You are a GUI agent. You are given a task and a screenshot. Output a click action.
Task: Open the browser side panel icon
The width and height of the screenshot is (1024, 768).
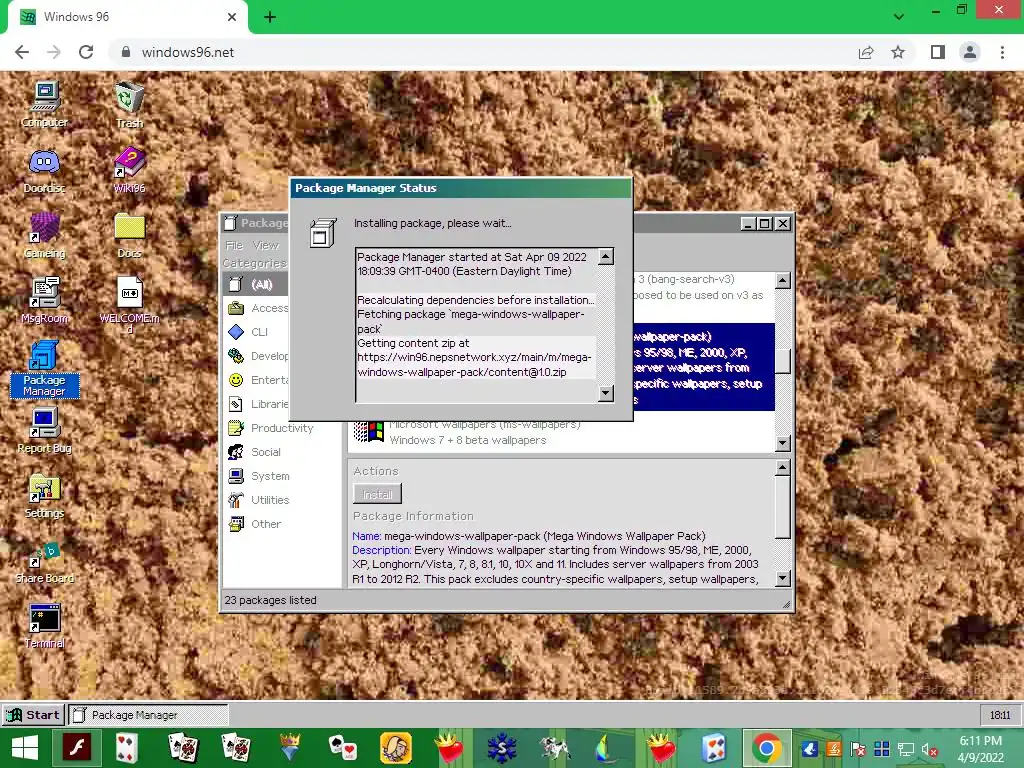click(938, 52)
